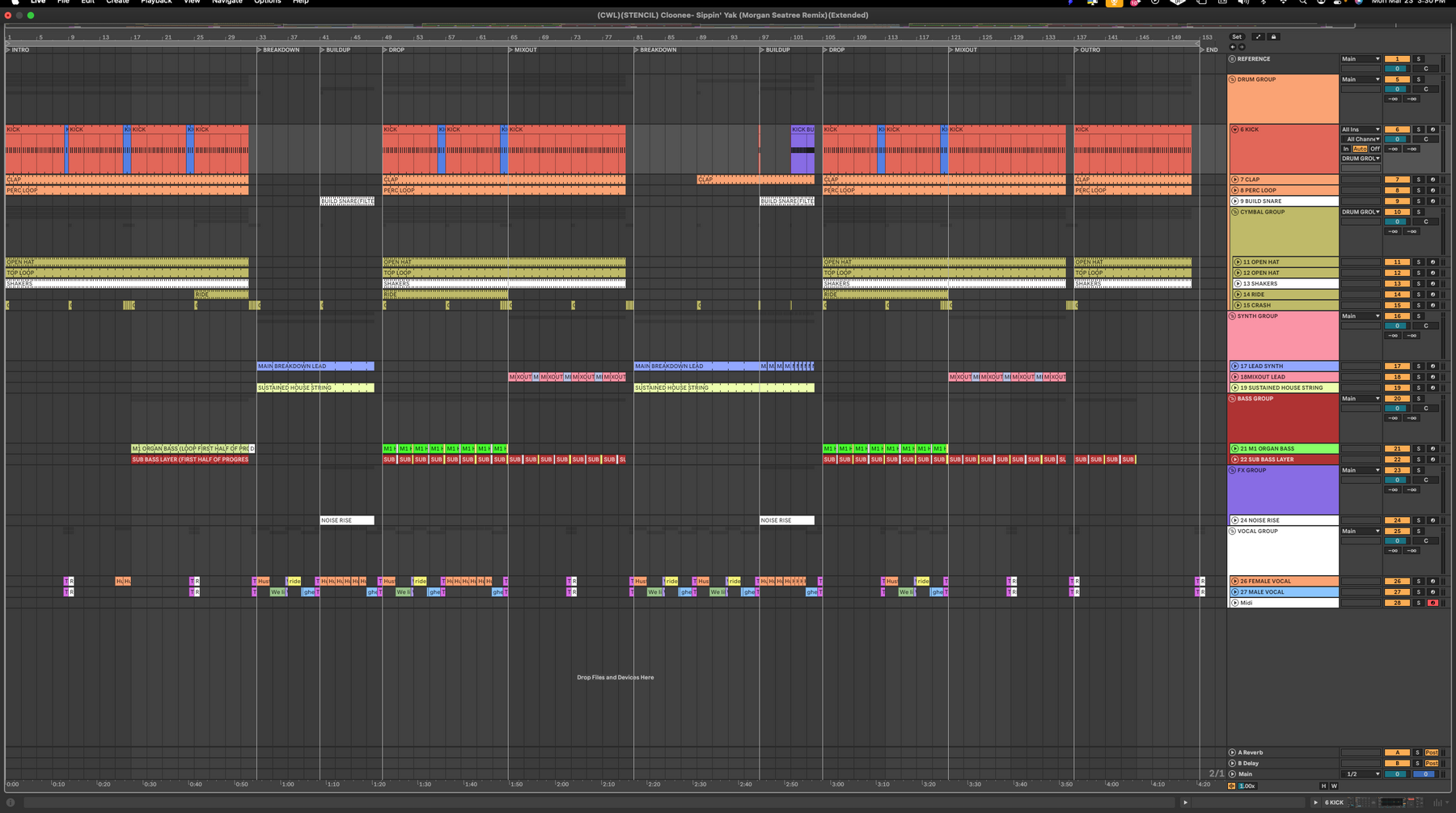Viewport: 1456px width, 813px height.
Task: Fold the DRUM GROUP track group
Action: click(1232, 79)
